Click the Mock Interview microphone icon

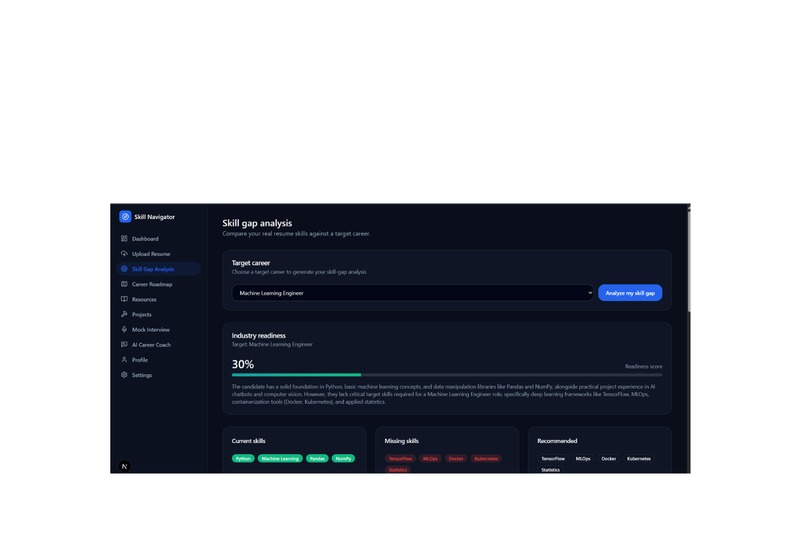pos(124,329)
